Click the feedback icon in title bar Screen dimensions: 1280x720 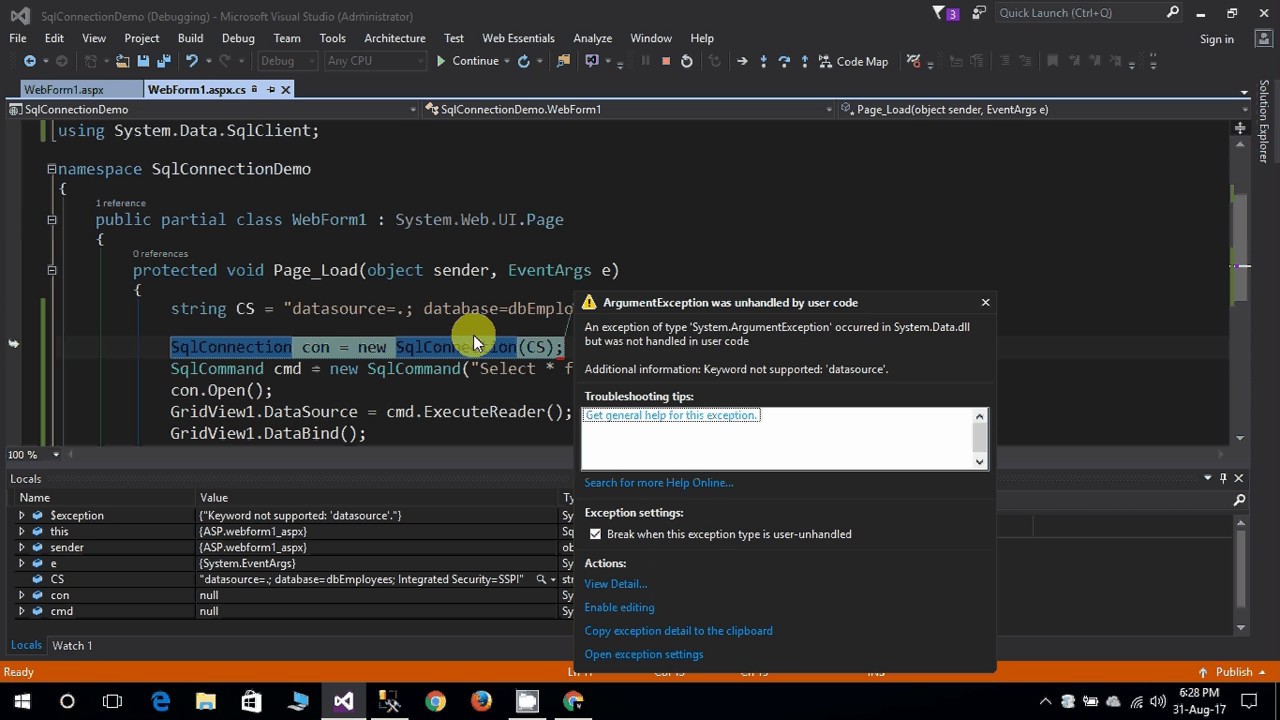(x=977, y=13)
